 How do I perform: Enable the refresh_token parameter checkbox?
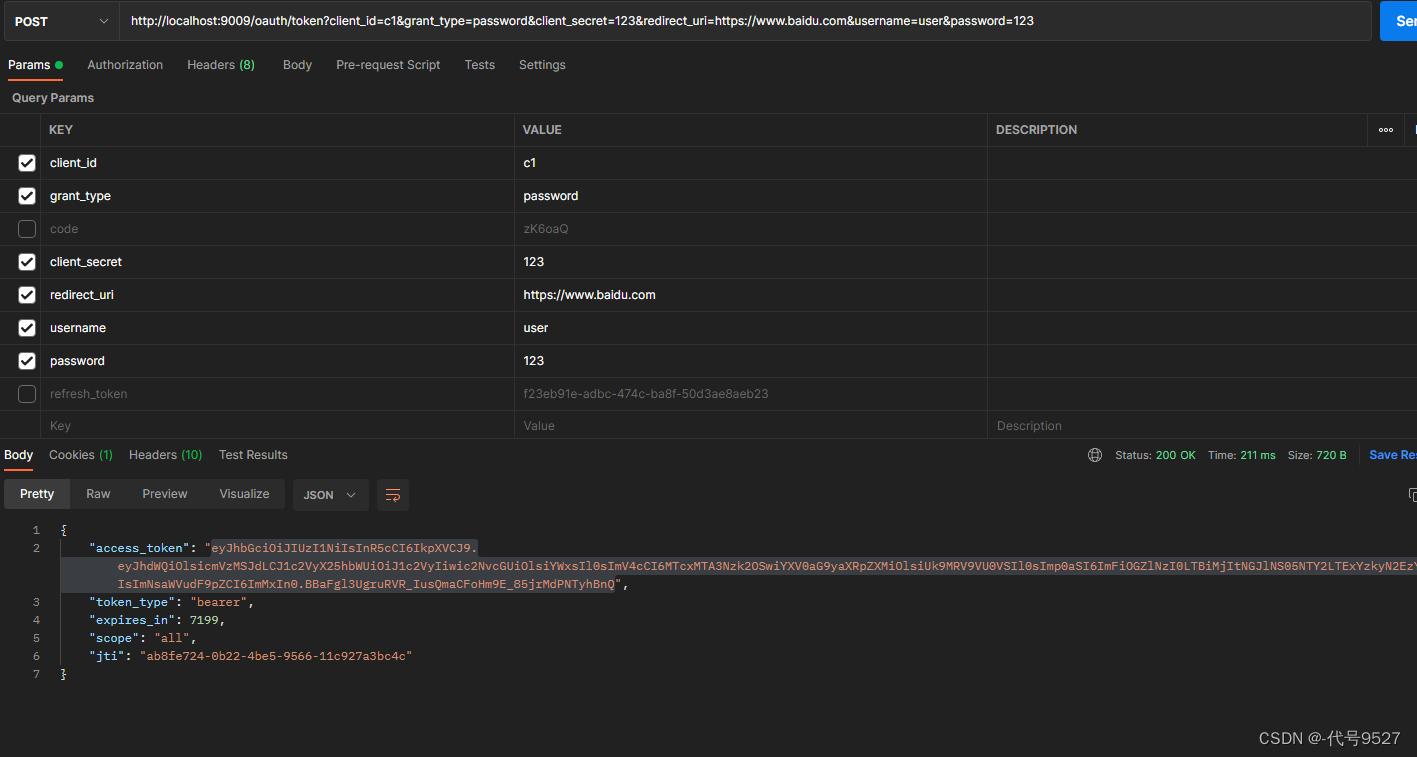point(27,394)
